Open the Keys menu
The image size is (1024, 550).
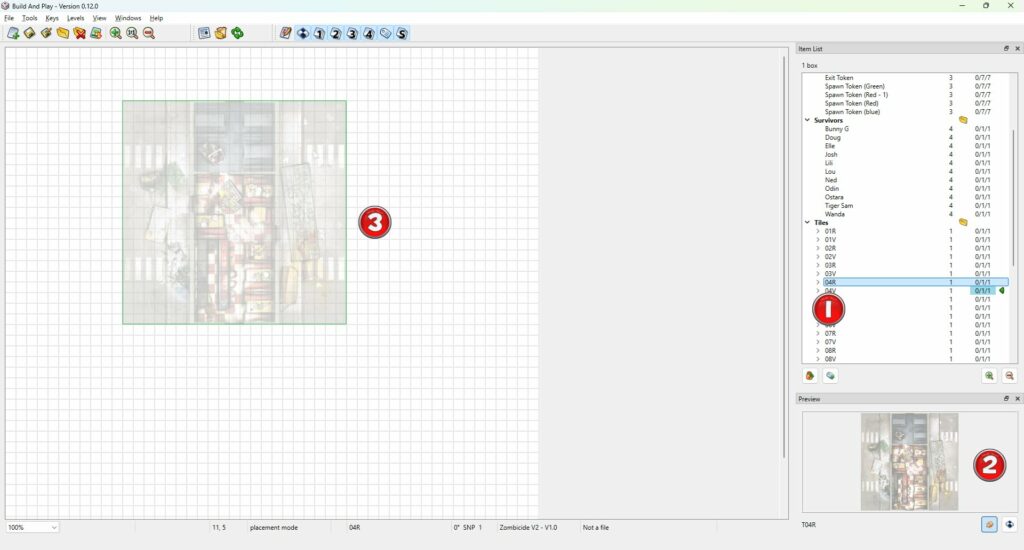(52, 18)
